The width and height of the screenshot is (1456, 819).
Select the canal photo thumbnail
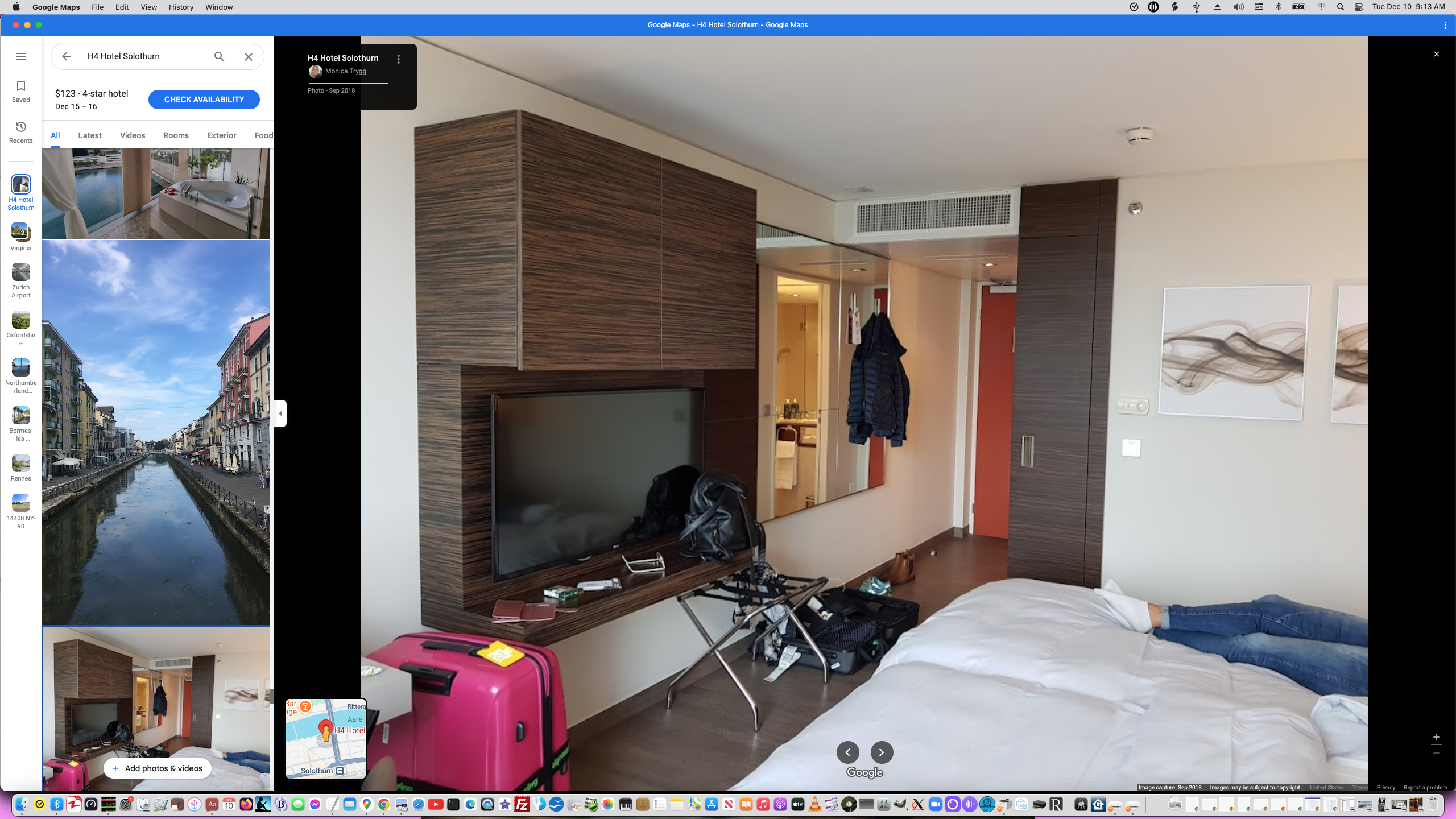tap(156, 432)
